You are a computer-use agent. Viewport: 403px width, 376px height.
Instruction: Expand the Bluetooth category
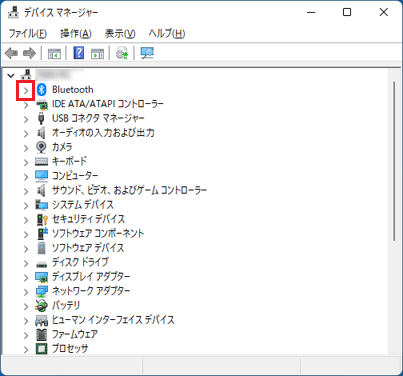pyautogui.click(x=26, y=90)
